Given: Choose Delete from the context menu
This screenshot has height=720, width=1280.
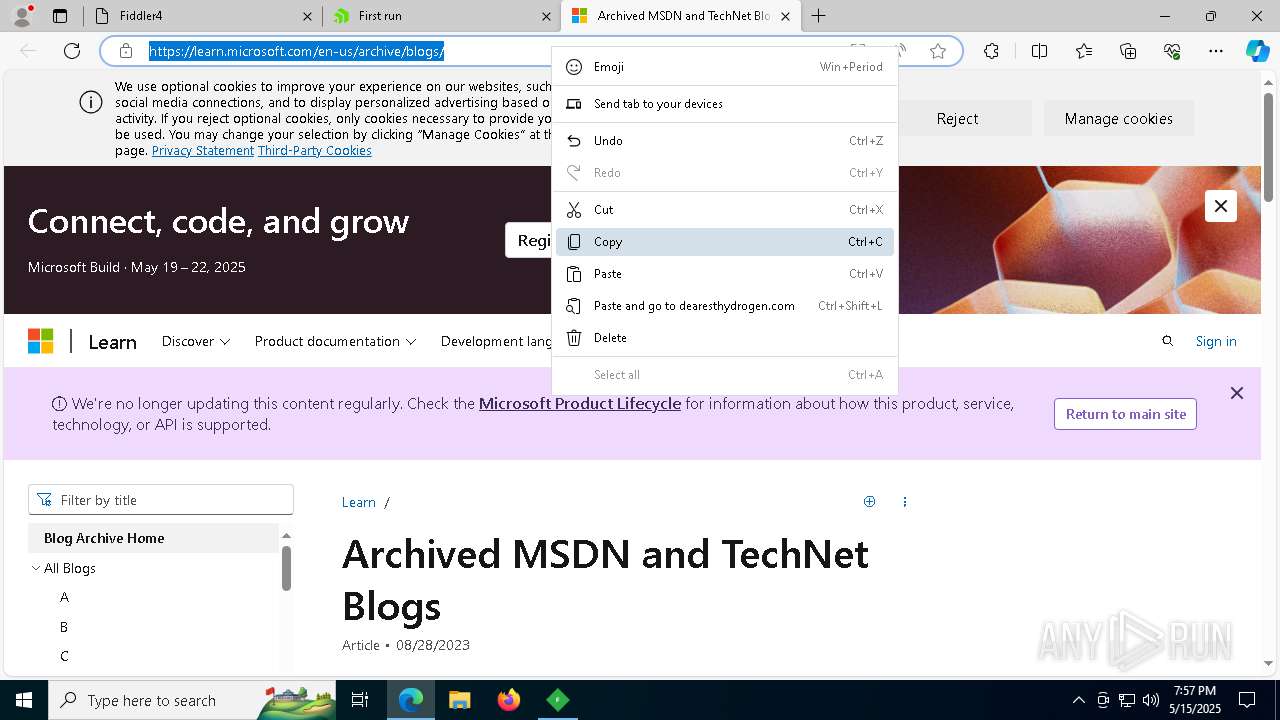Looking at the screenshot, I should [x=725, y=338].
